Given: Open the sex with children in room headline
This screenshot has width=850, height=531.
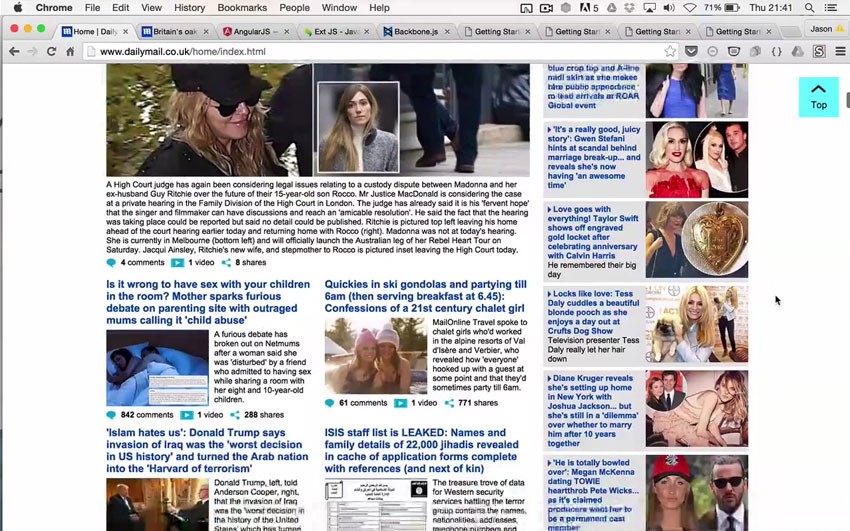Looking at the screenshot, I should [x=208, y=302].
